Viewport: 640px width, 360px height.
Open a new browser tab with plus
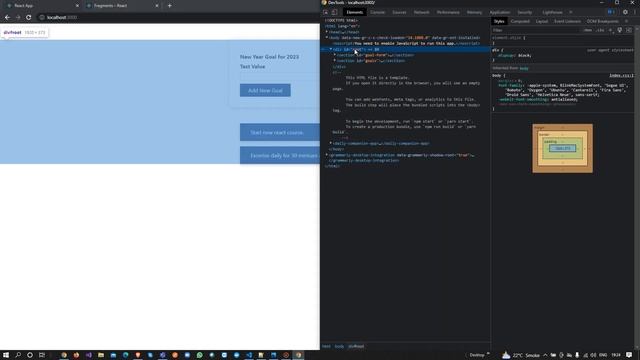169,6
